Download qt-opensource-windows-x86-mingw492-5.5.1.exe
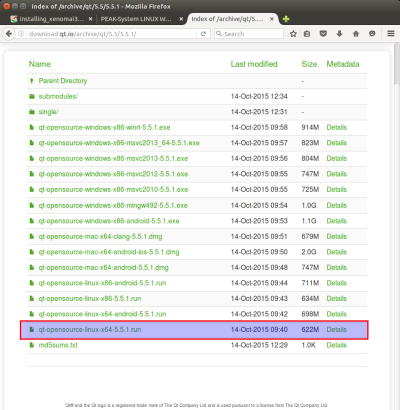This screenshot has height=410, width=400. pyautogui.click(x=113, y=205)
